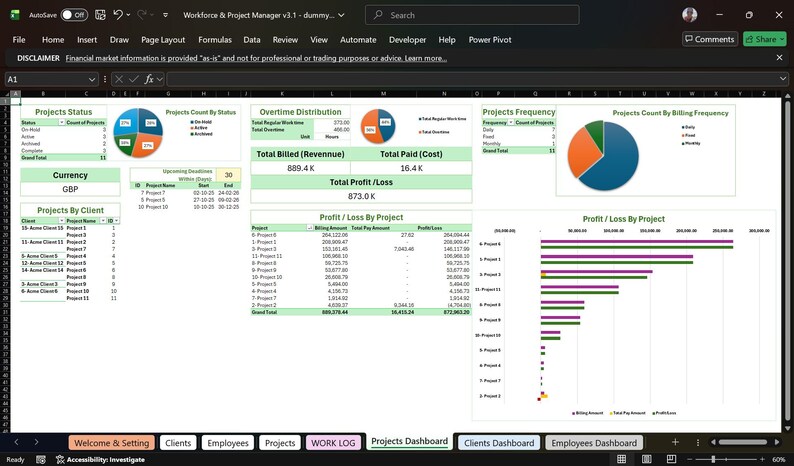Open the Welcome & Setting sheet tab
This screenshot has height=466, width=794.
point(111,443)
